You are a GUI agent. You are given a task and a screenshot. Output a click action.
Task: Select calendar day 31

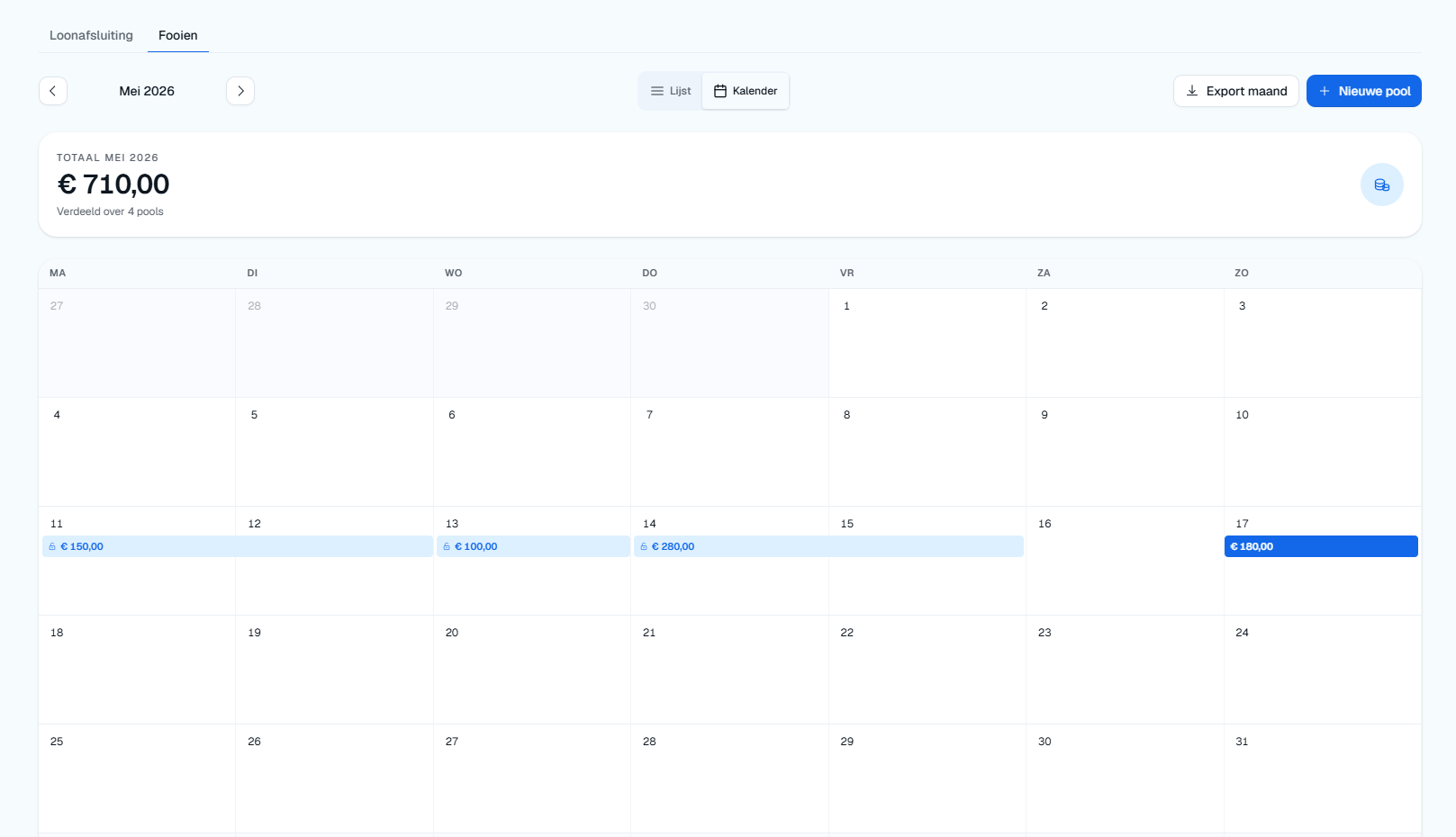tap(1323, 778)
